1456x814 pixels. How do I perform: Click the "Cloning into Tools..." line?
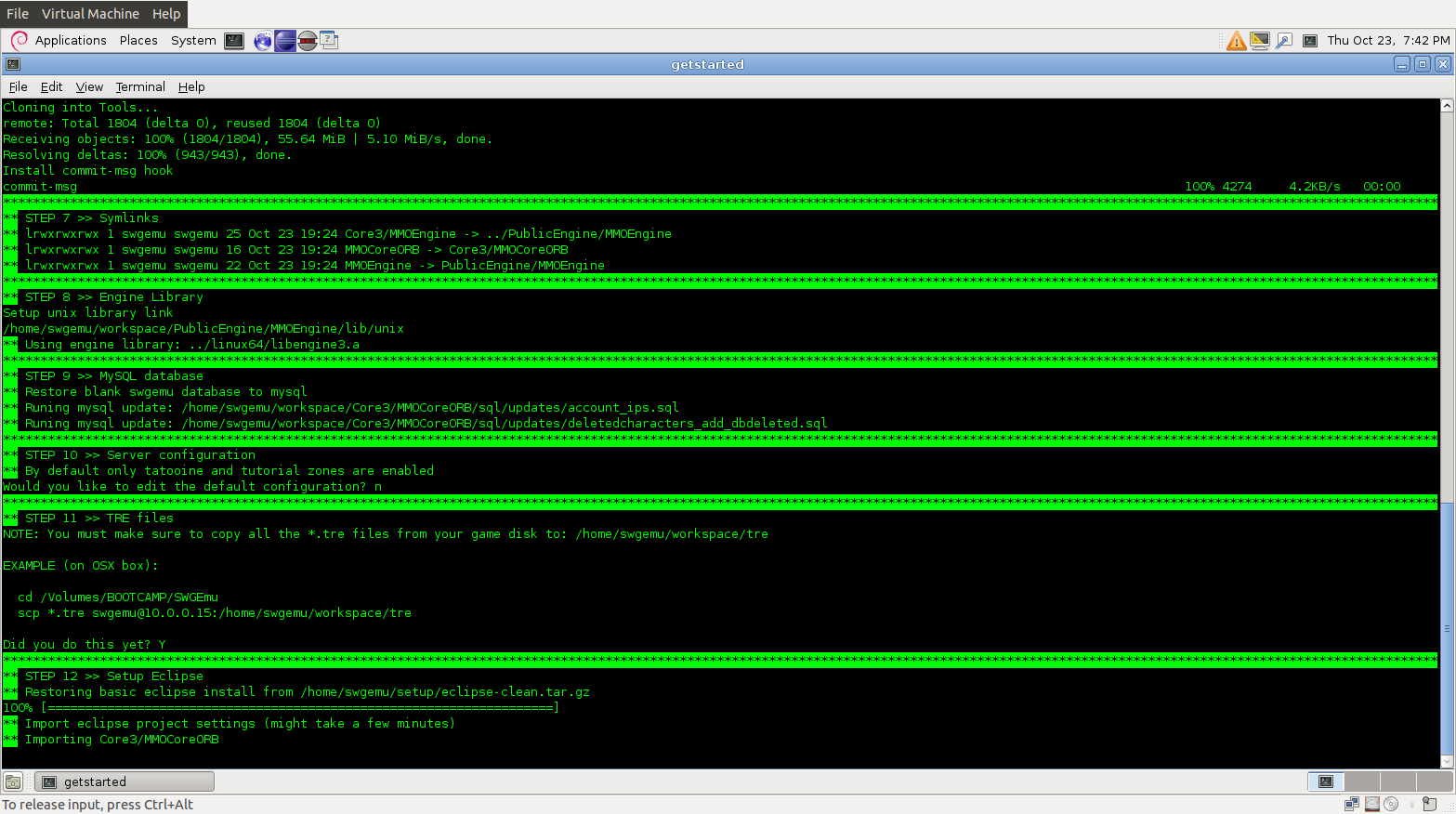pyautogui.click(x=81, y=108)
